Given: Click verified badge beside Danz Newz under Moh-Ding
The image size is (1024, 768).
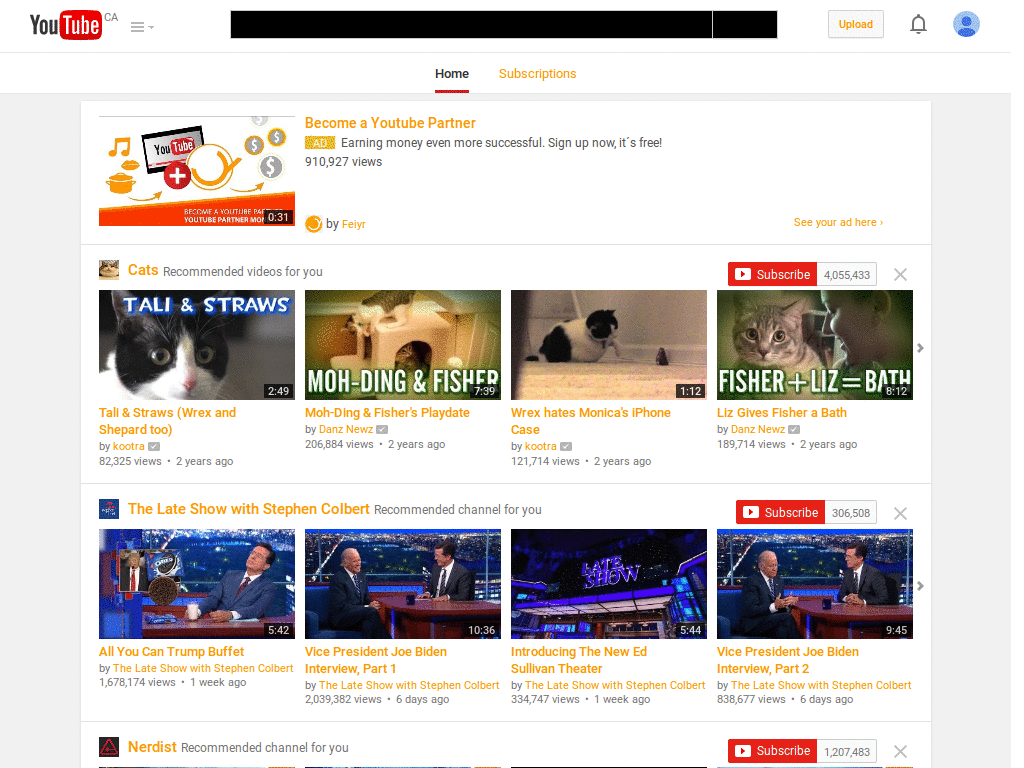Looking at the screenshot, I should pos(382,430).
